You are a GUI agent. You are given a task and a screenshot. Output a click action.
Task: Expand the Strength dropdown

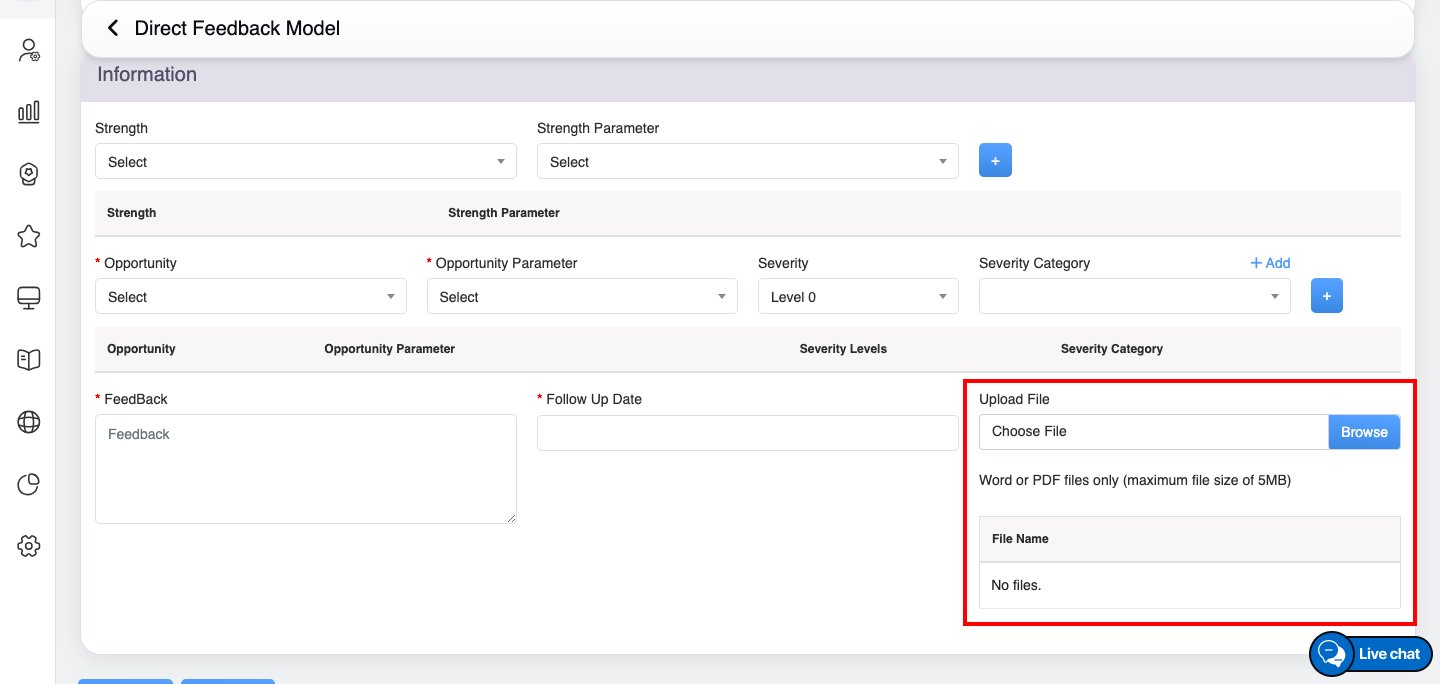click(x=305, y=162)
